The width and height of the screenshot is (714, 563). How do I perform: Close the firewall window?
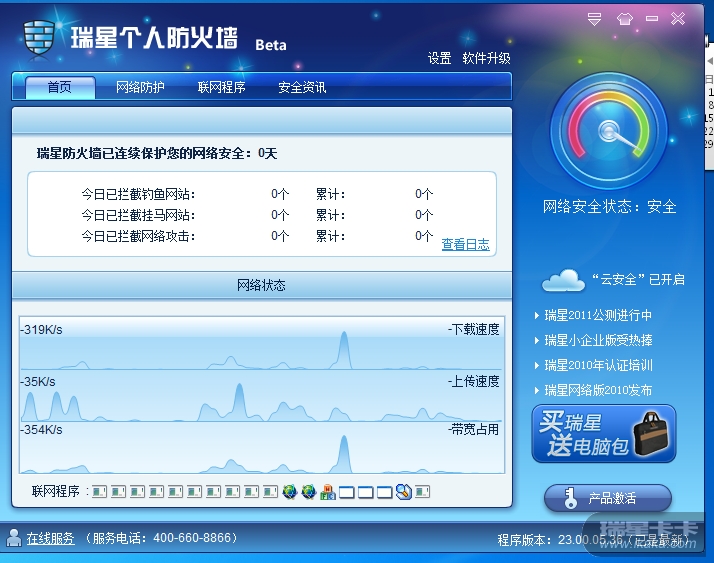pyautogui.click(x=678, y=19)
